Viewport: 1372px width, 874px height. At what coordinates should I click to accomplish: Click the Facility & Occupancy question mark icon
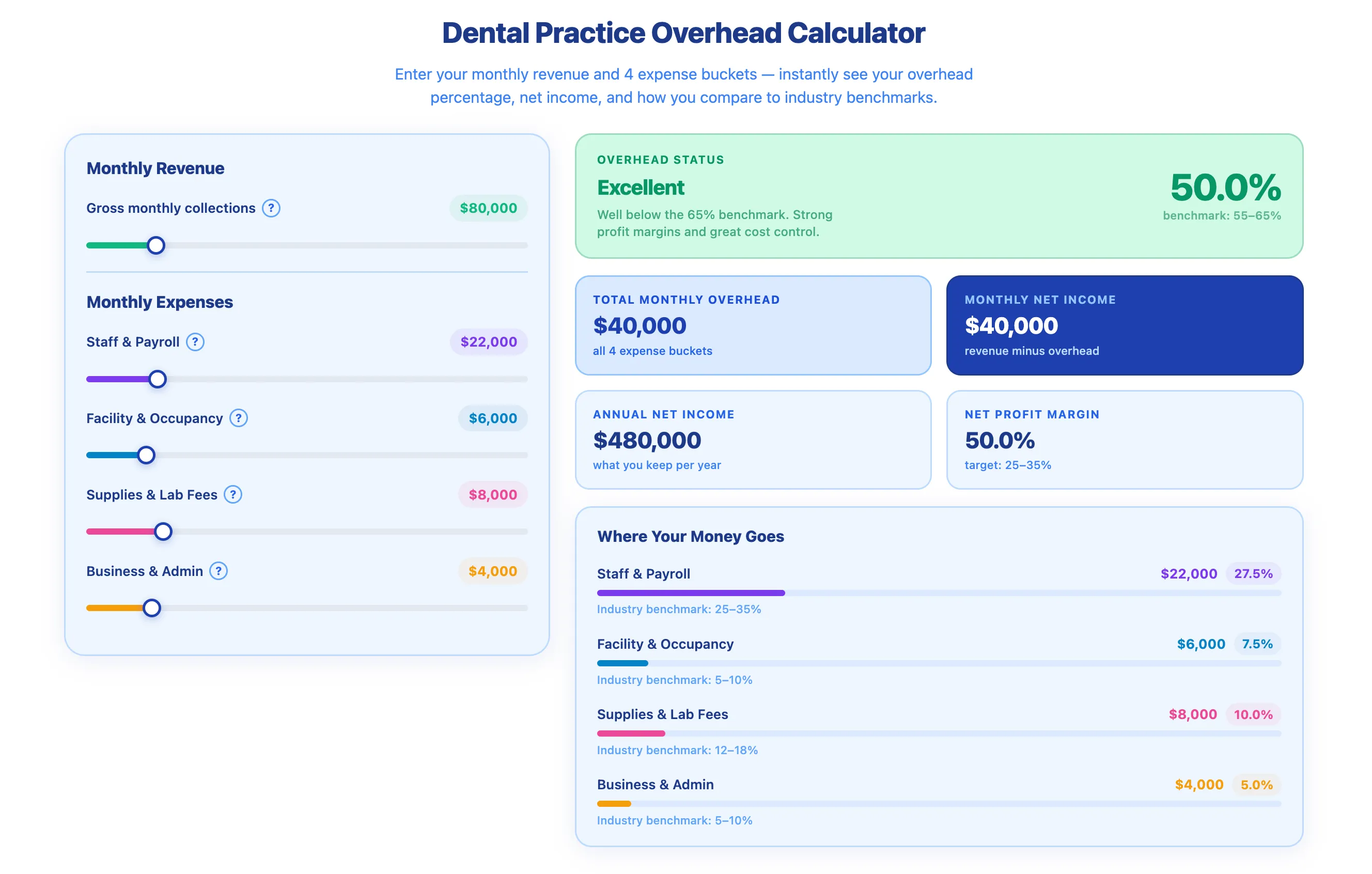coord(239,419)
